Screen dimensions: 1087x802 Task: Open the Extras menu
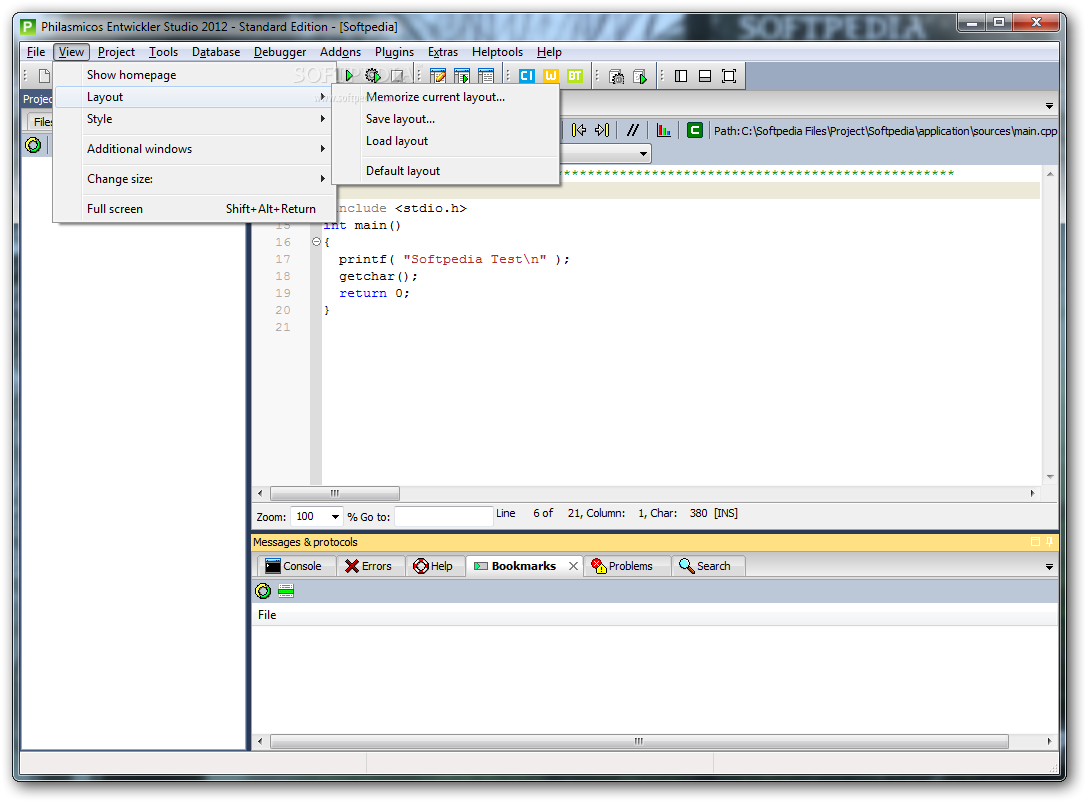[x=442, y=52]
